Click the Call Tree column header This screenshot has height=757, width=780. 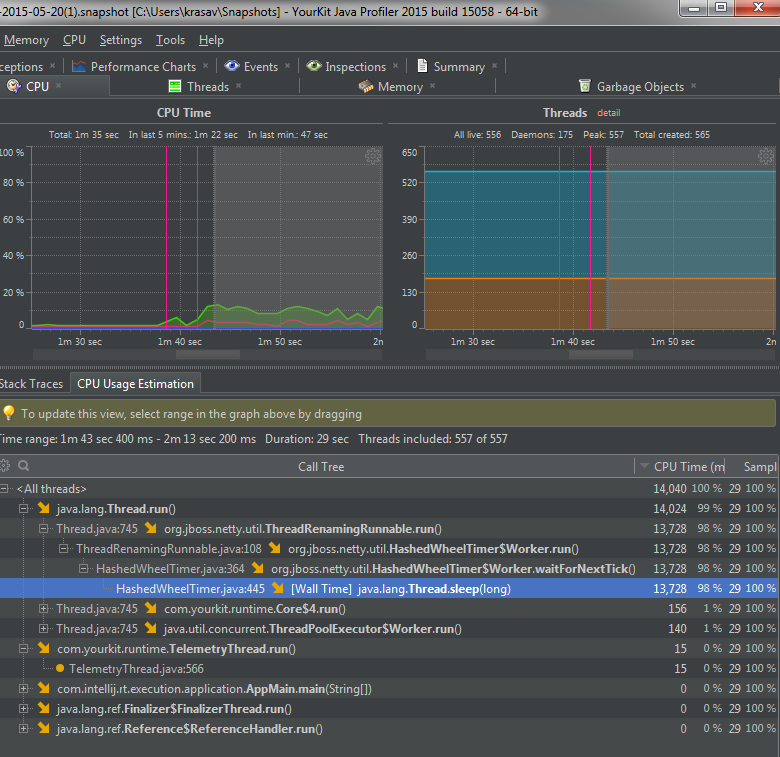click(x=321, y=467)
